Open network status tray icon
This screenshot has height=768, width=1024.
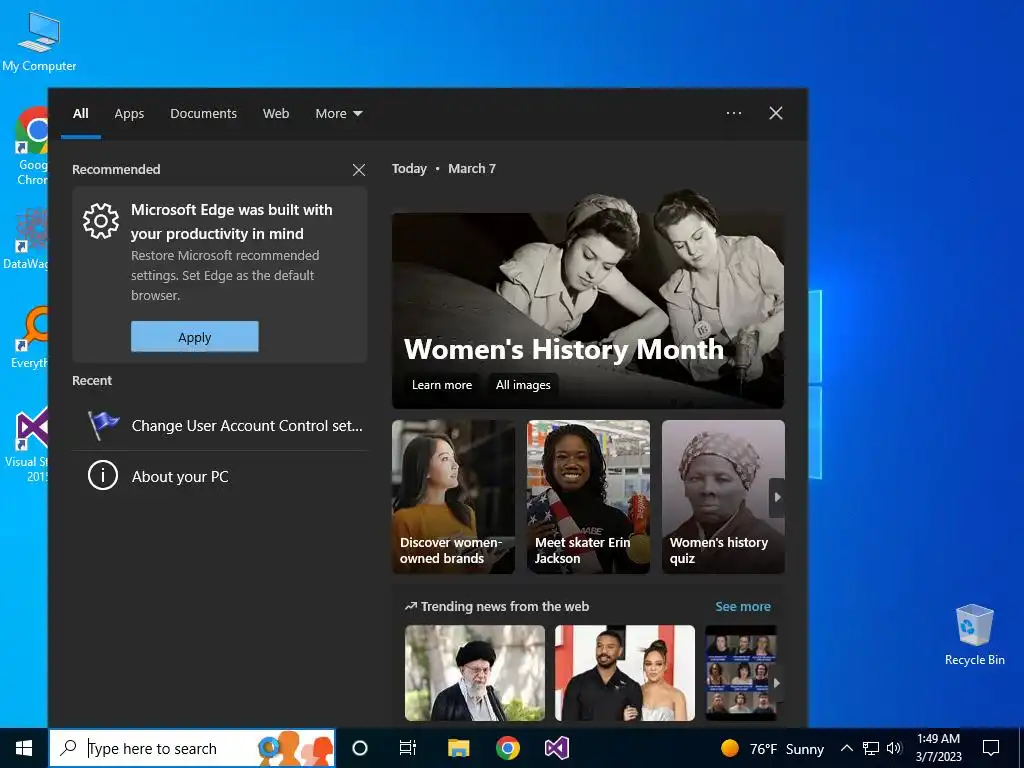pos(871,748)
